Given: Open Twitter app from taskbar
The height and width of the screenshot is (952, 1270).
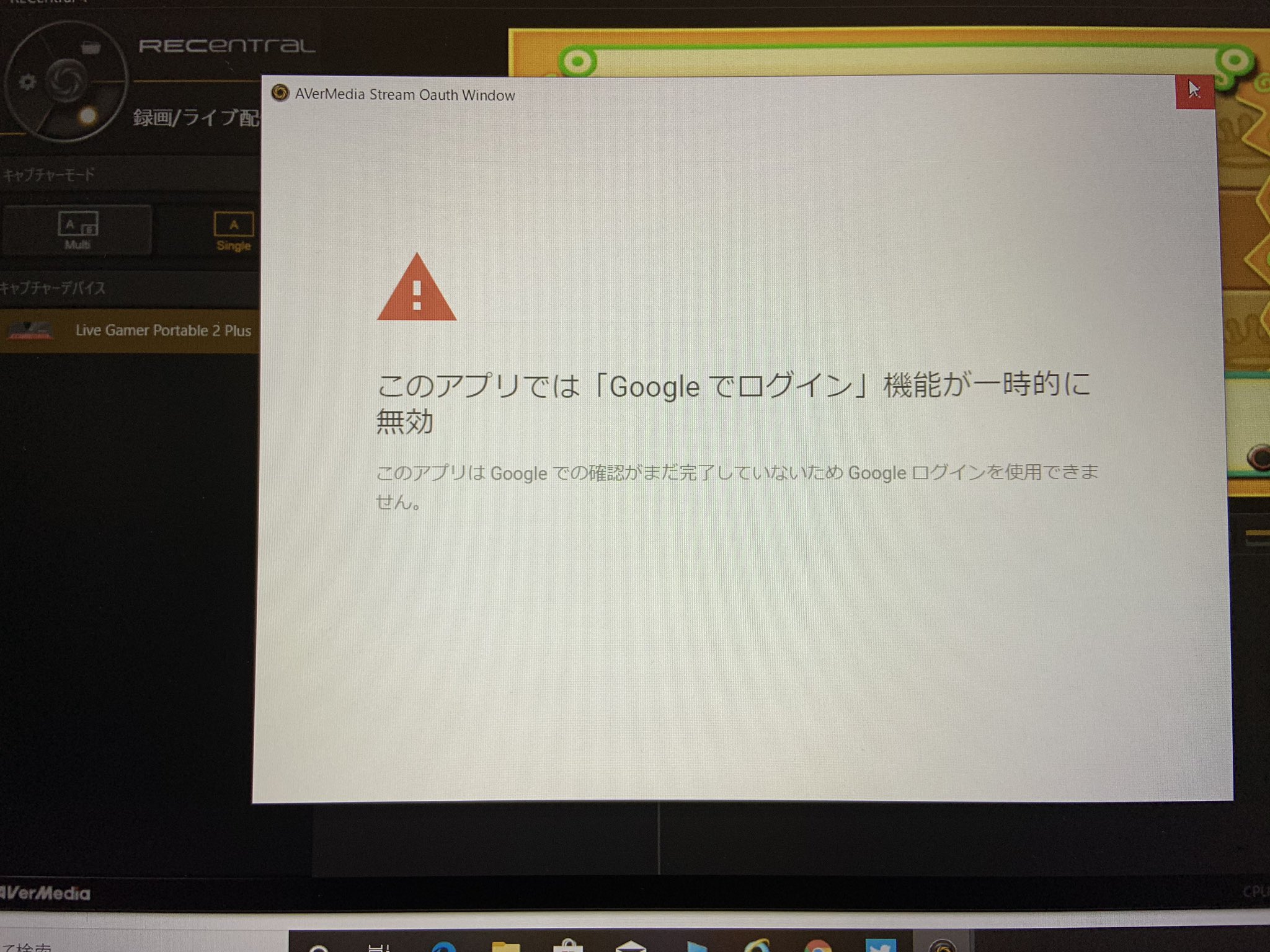Looking at the screenshot, I should coord(880,946).
